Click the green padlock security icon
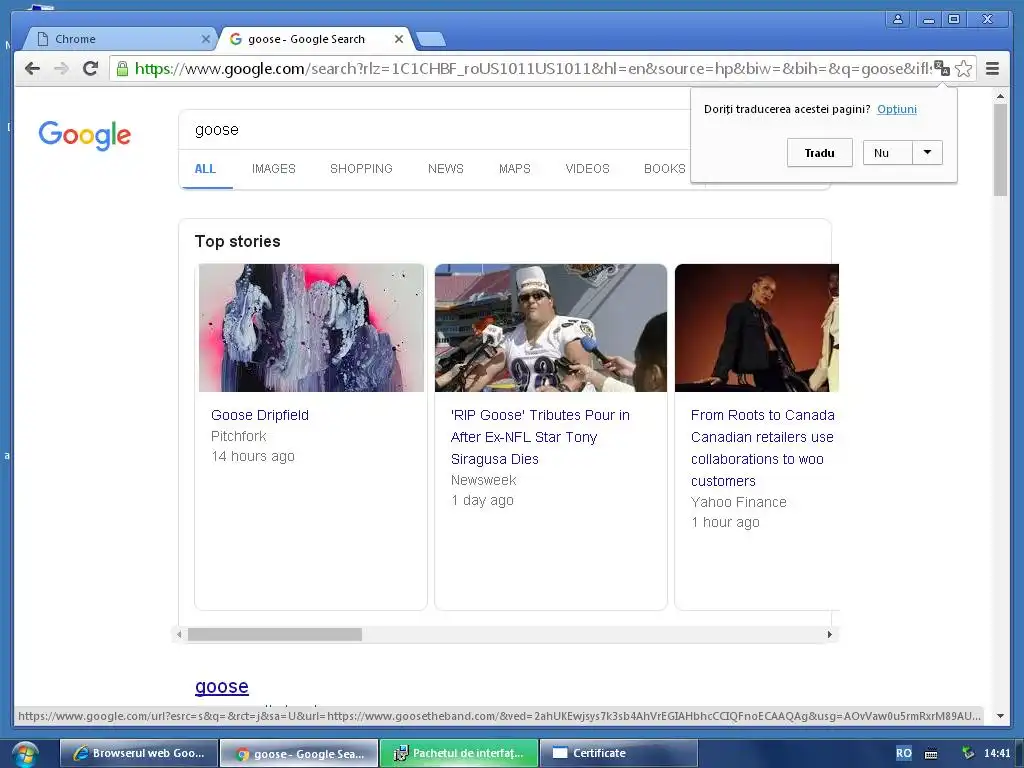Viewport: 1024px width, 768px height. coord(122,69)
